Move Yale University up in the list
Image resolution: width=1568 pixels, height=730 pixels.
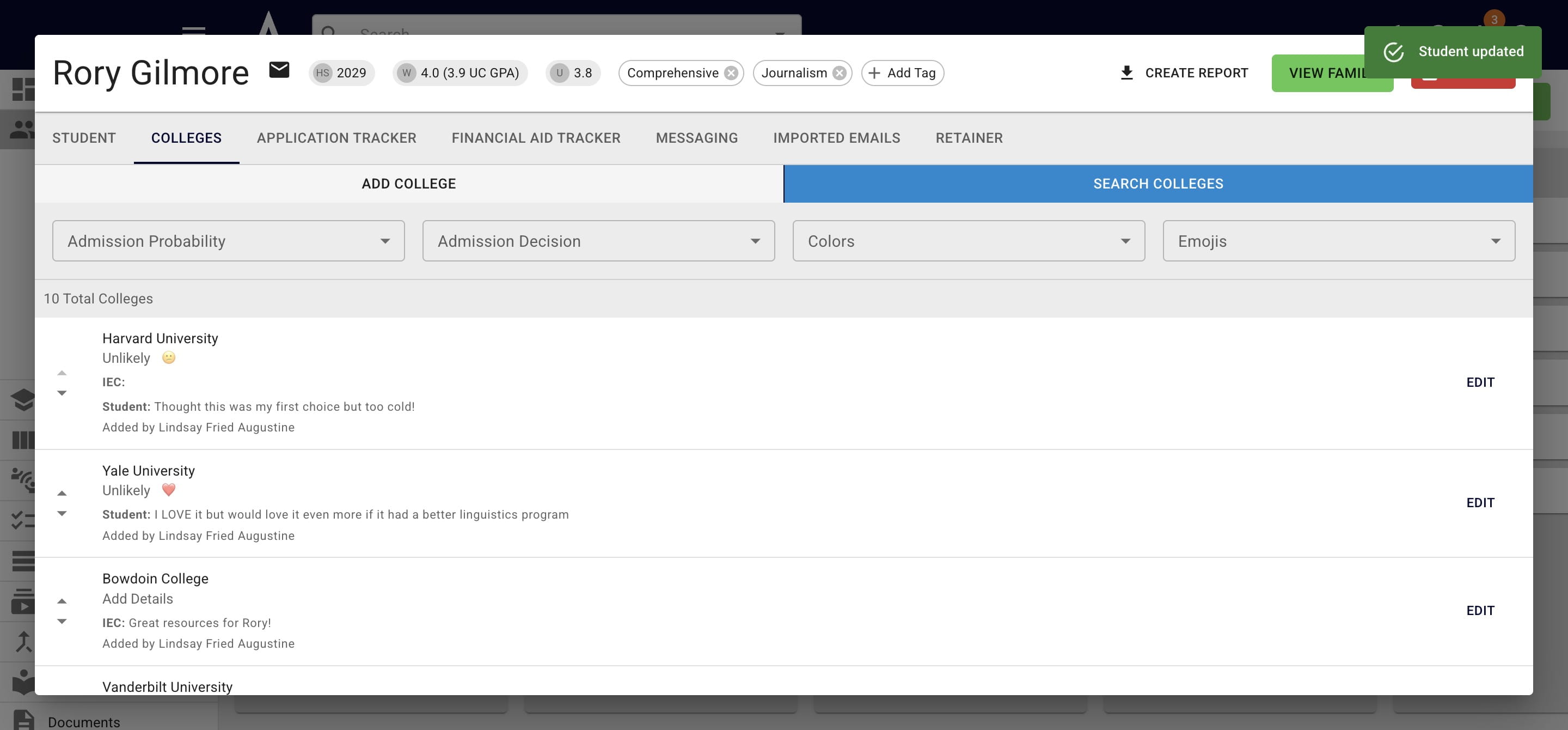coord(62,493)
